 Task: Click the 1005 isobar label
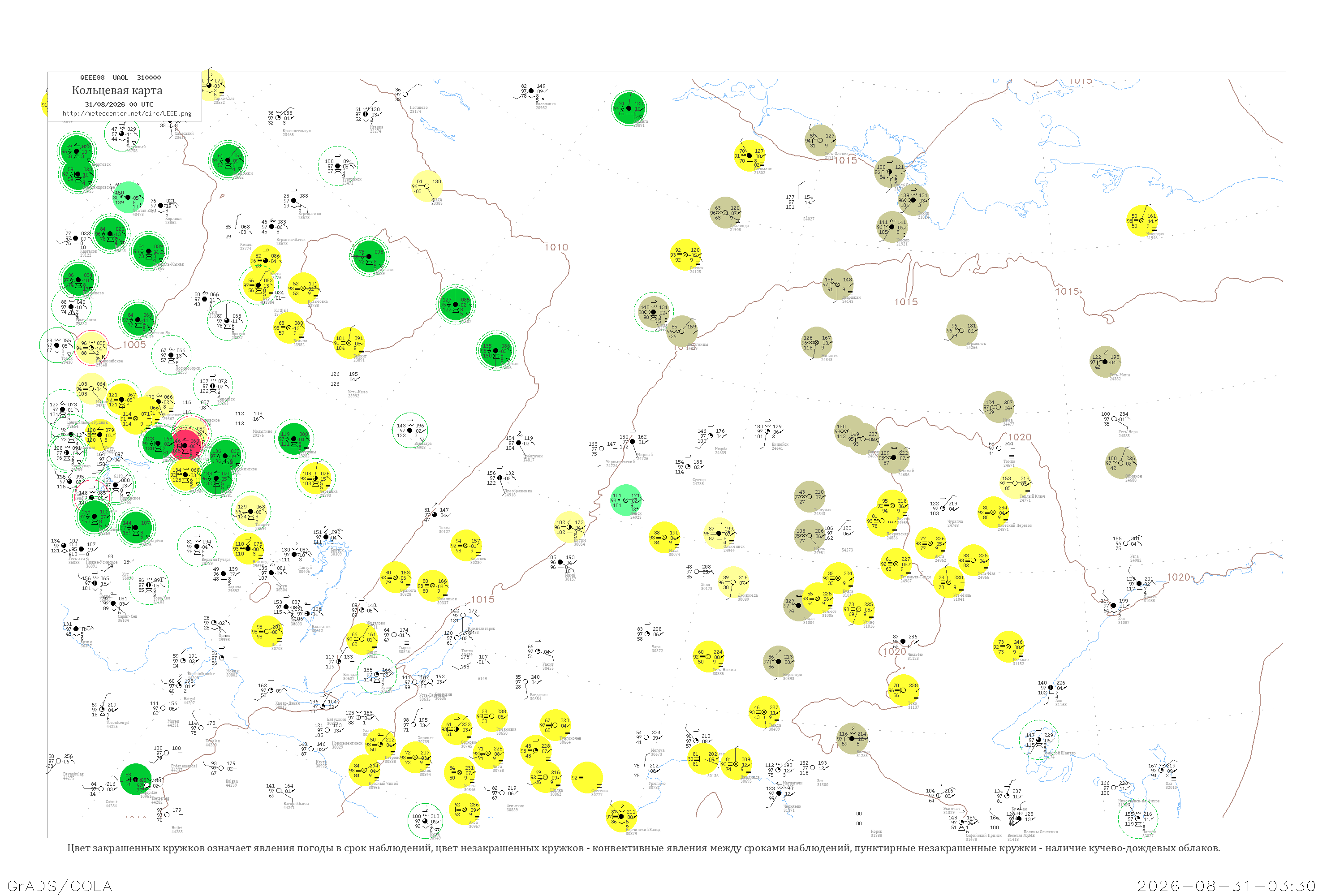coord(134,345)
